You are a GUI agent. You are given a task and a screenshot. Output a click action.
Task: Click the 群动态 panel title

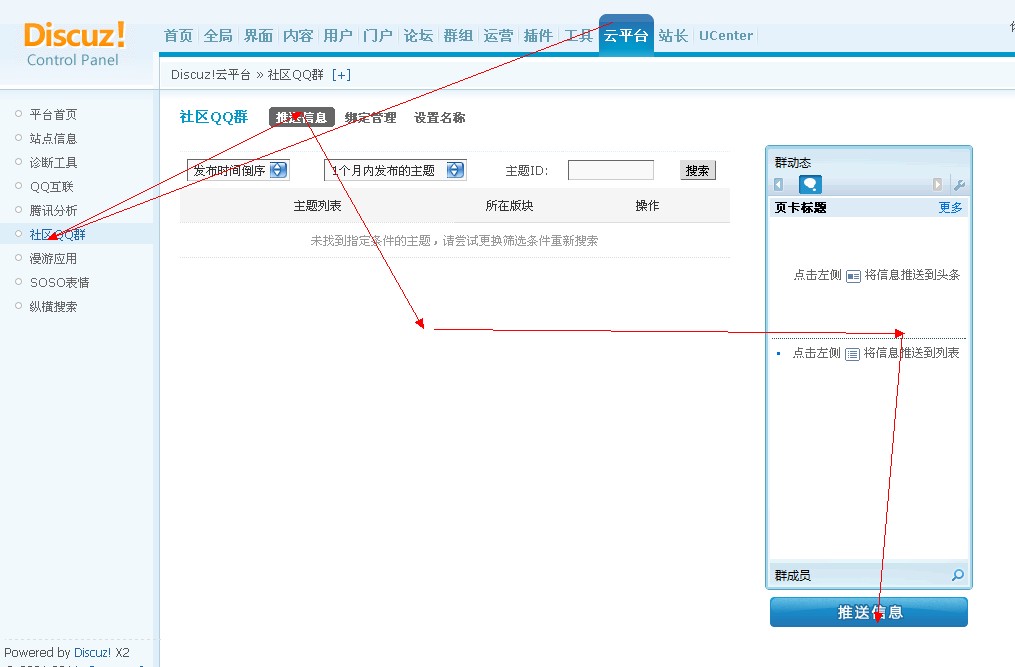(792, 162)
